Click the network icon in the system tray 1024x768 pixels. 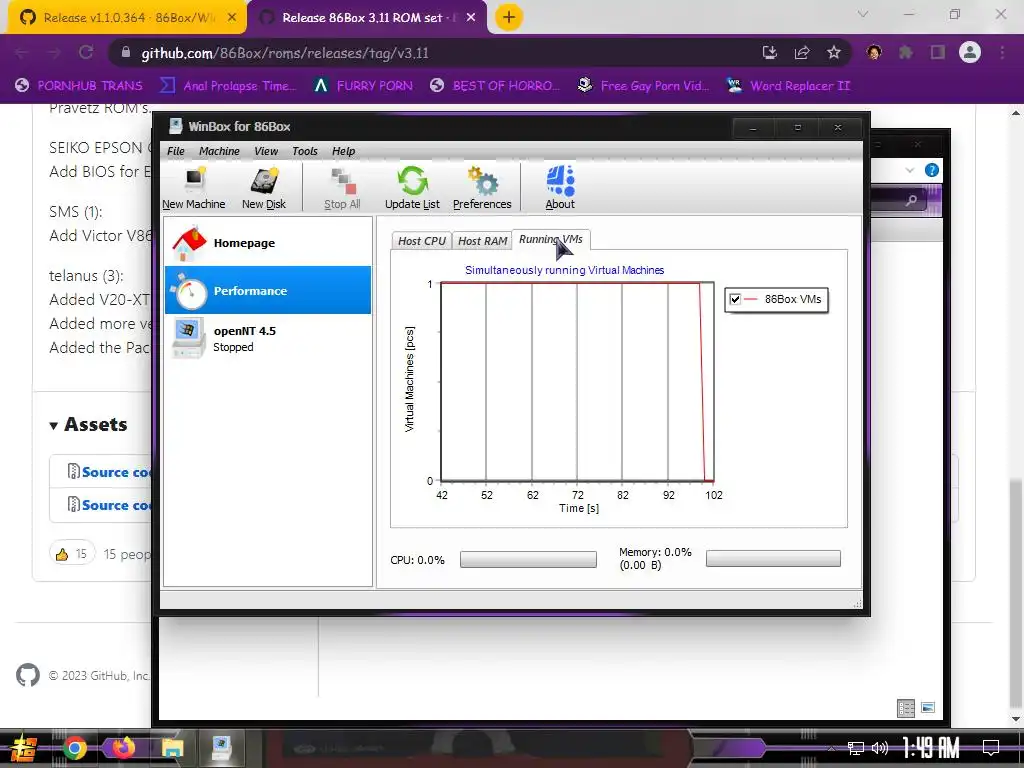tap(855, 748)
